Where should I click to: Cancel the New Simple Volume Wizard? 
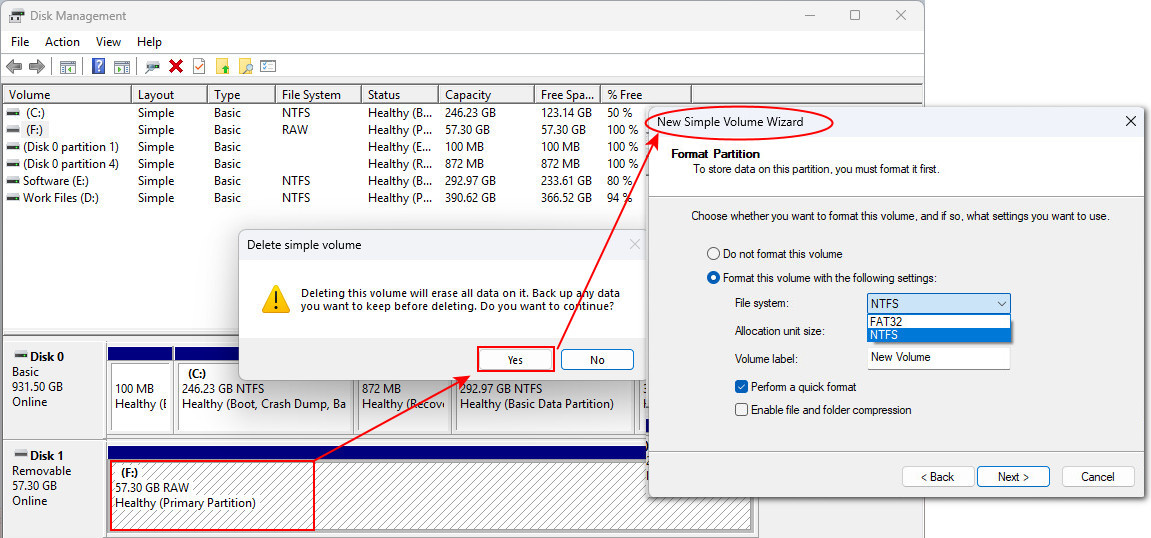click(x=1097, y=477)
